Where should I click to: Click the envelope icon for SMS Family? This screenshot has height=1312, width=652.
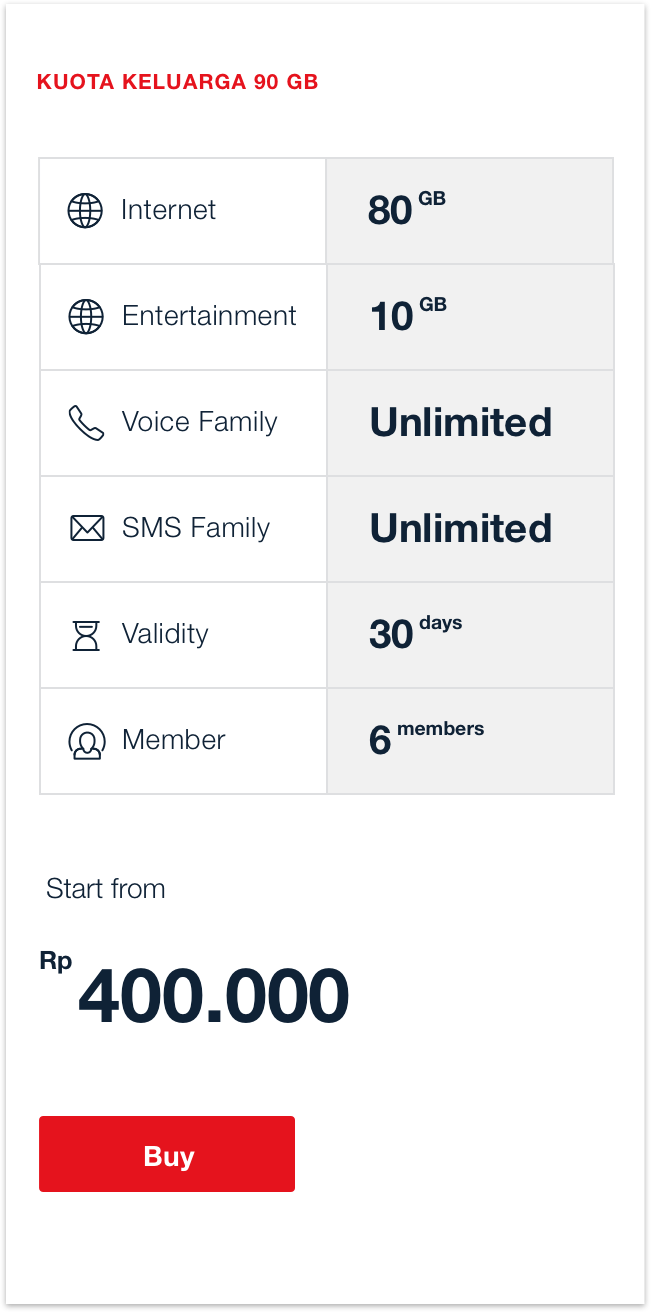coord(87,528)
